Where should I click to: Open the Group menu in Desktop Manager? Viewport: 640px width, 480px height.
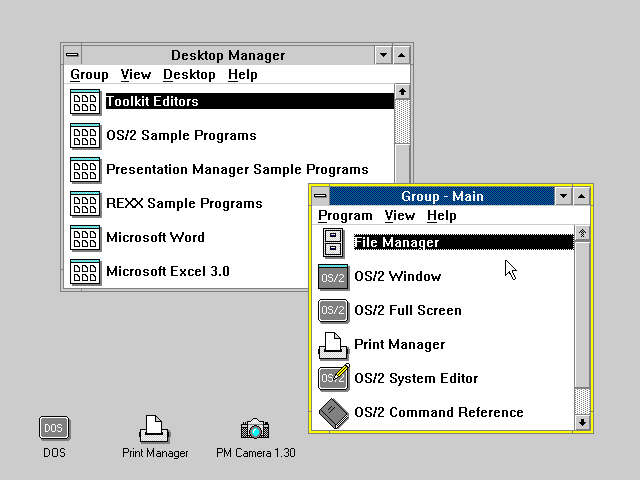[x=89, y=75]
